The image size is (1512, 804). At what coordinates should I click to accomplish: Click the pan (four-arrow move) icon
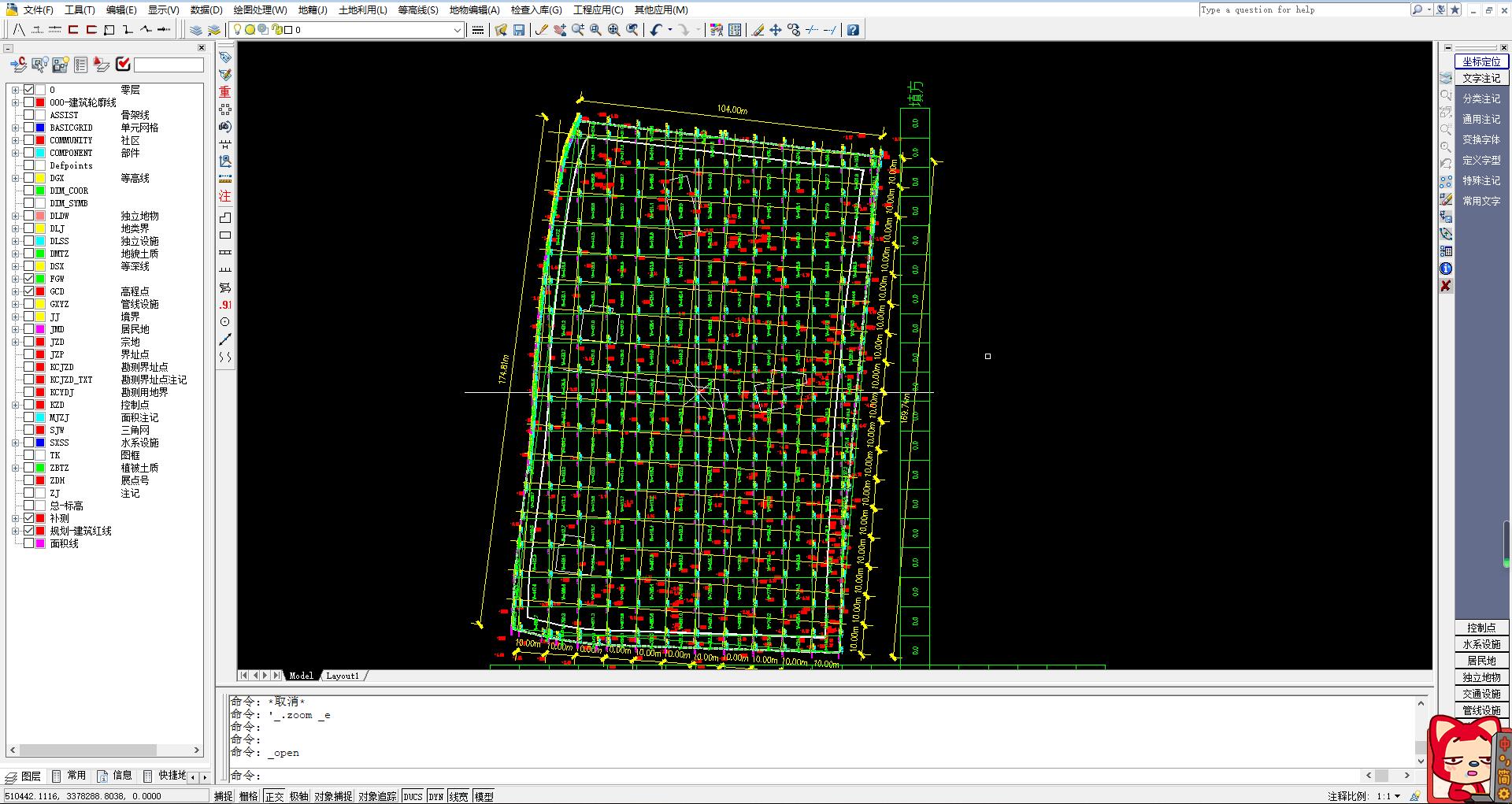tap(776, 30)
